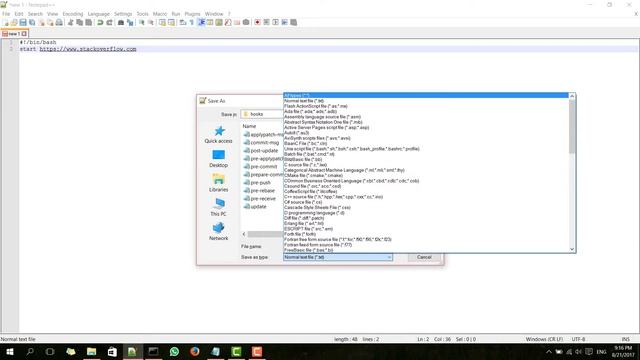The image size is (640, 360).
Task: Click the Save All toolbar icon
Action: click(x=32, y=22)
